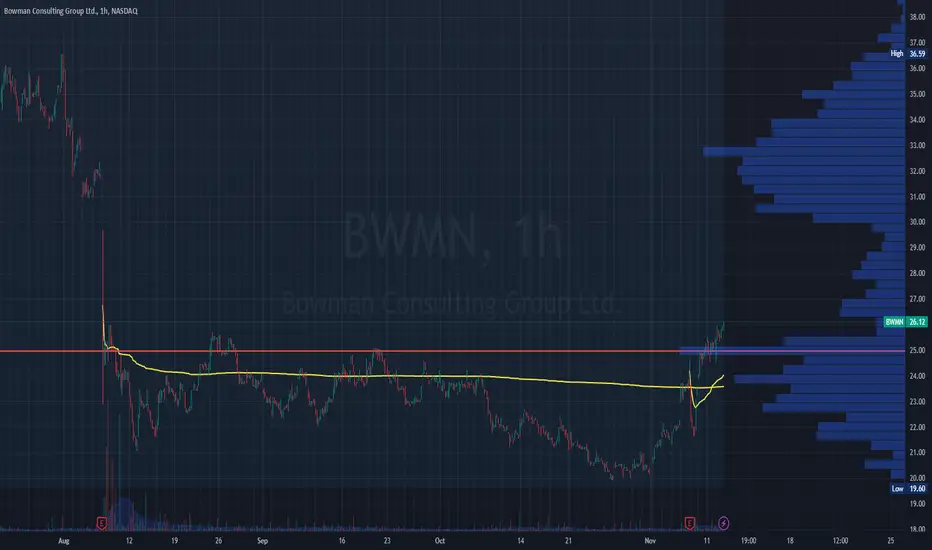Click the 31.00 price axis label

tap(917, 197)
